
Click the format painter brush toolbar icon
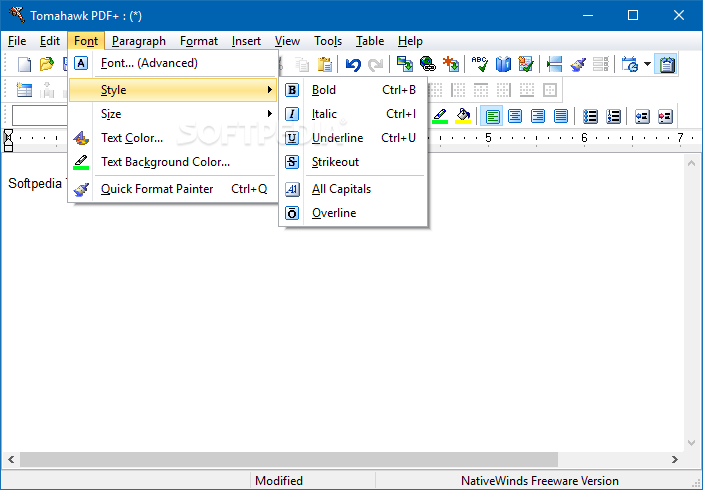click(x=578, y=65)
